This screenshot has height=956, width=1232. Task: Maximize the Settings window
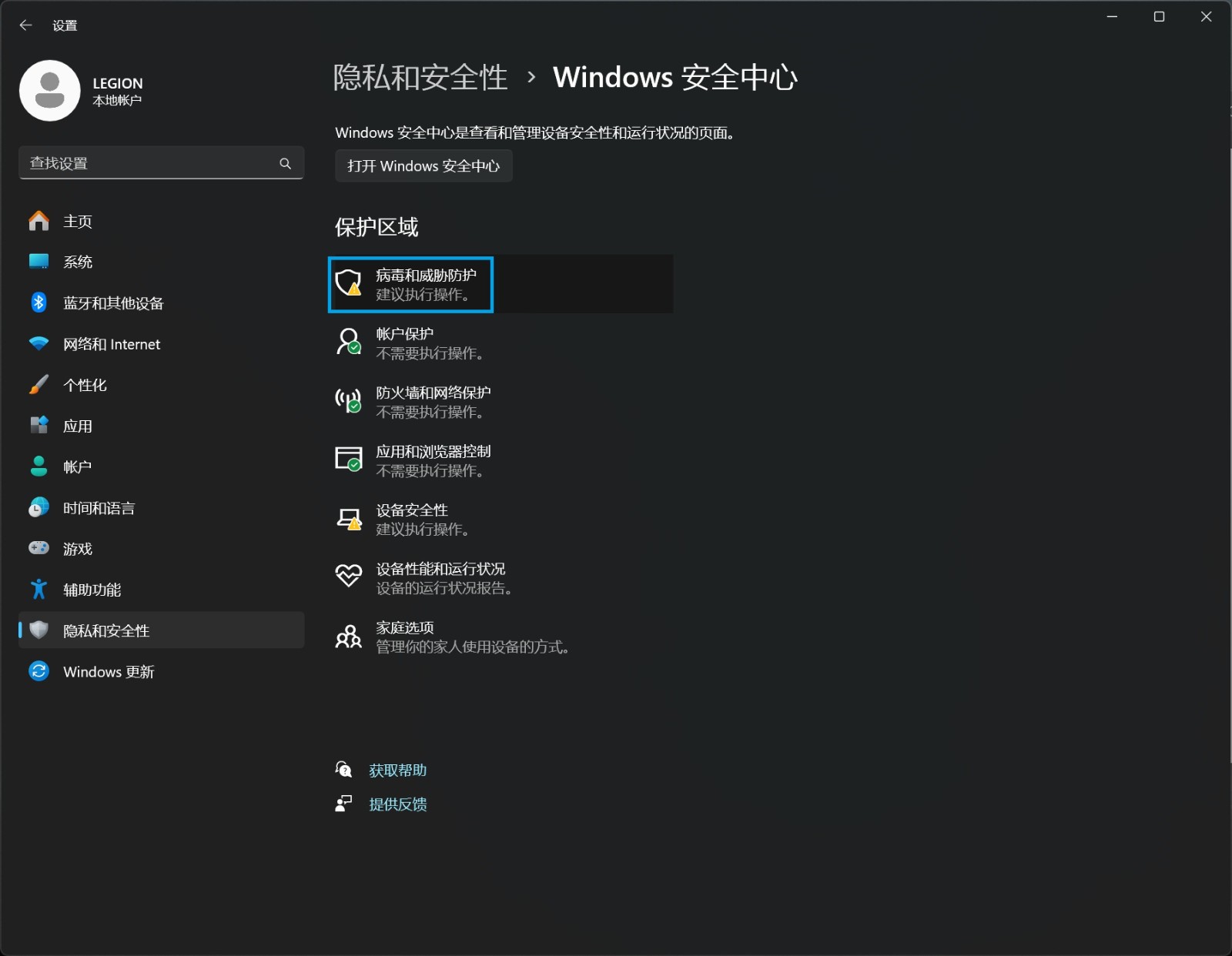pos(1159,17)
